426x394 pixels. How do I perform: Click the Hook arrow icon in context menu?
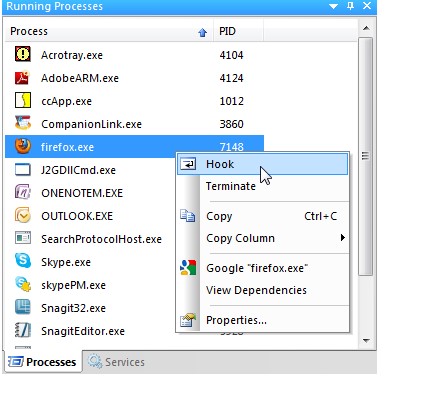point(188,164)
